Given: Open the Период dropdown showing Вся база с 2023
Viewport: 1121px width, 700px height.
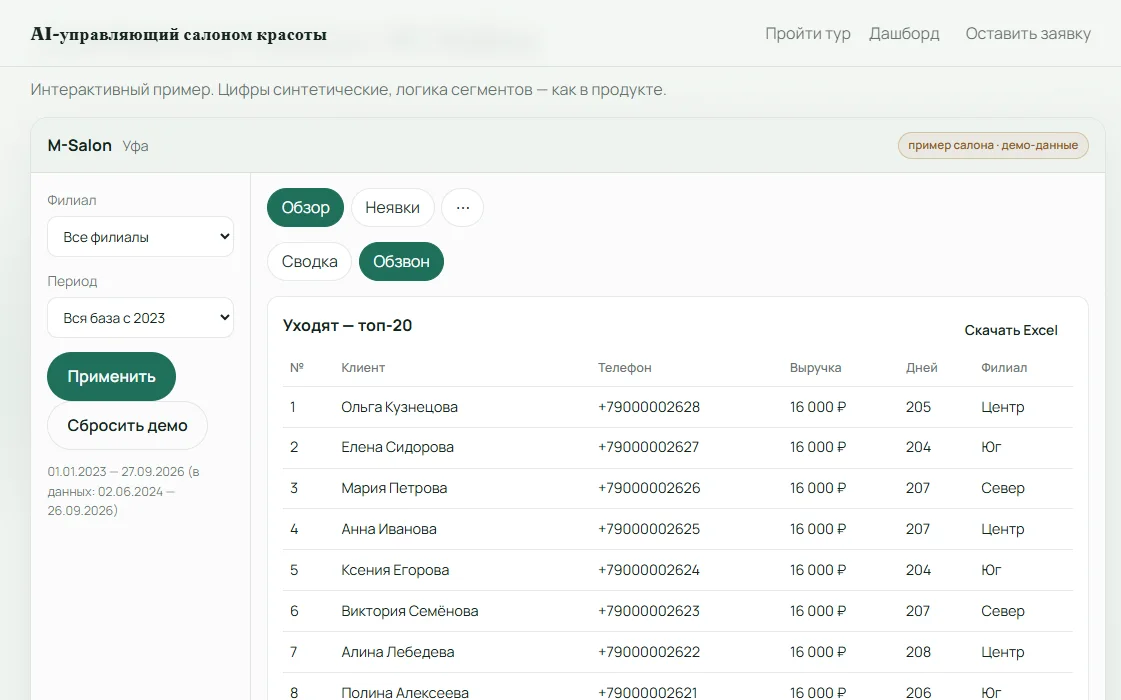Looking at the screenshot, I should click(x=140, y=317).
